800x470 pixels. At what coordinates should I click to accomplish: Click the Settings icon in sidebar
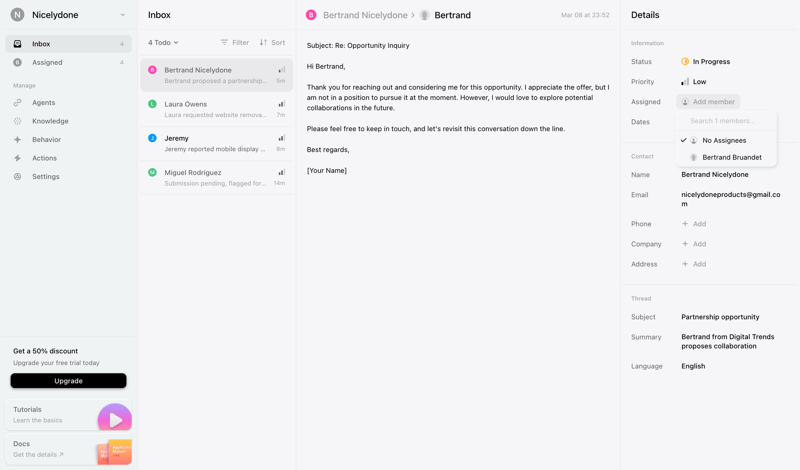(x=17, y=177)
